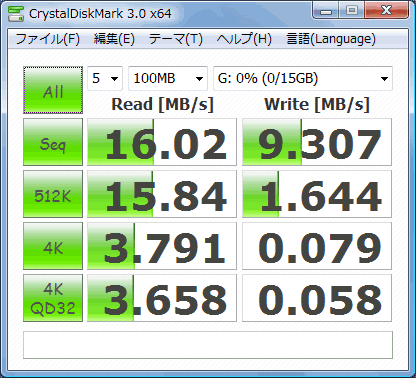Open the 100MB test size dropdown
The width and height of the screenshot is (416, 378).
tap(168, 78)
